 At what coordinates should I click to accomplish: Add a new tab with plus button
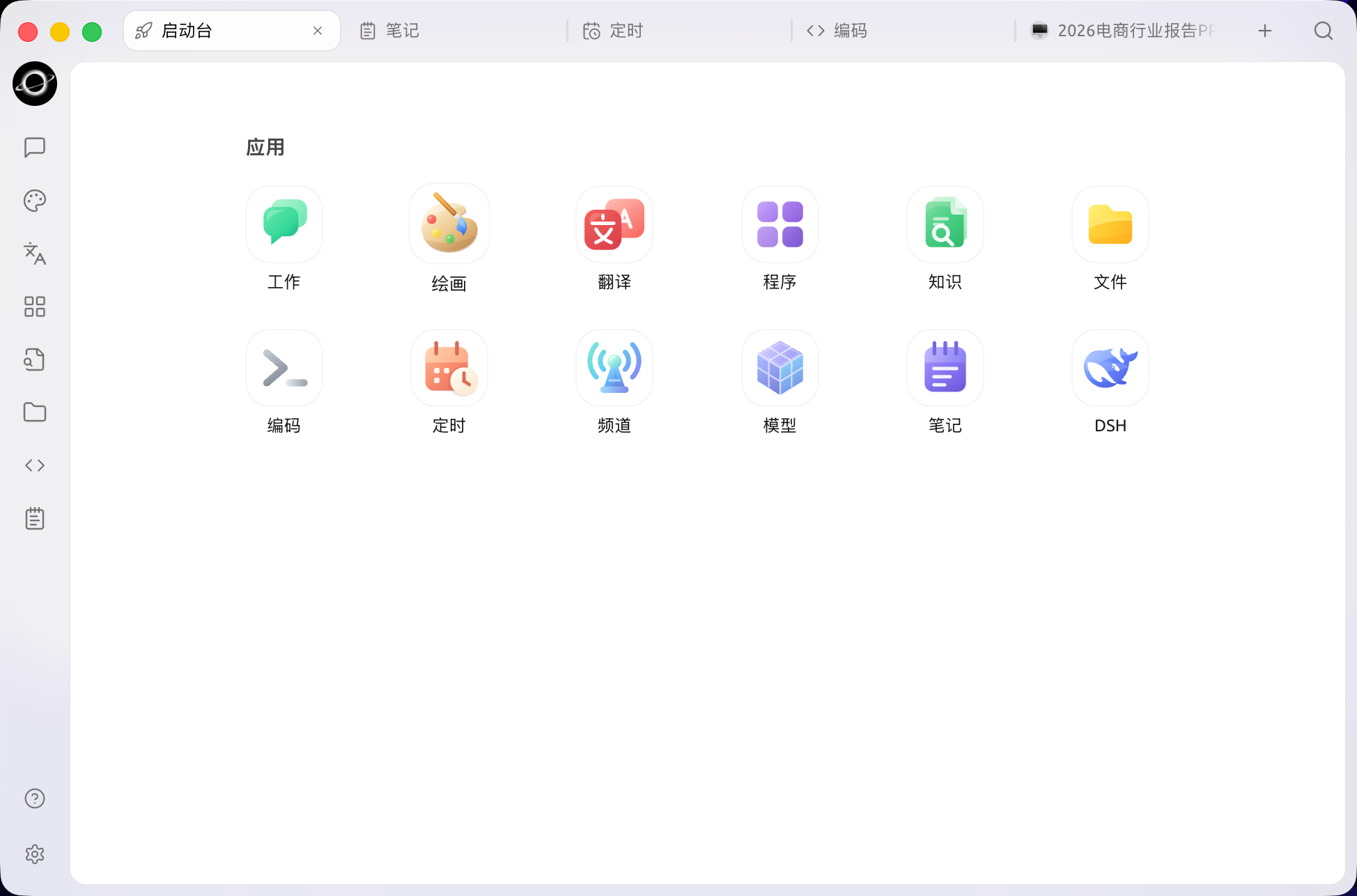tap(1265, 31)
